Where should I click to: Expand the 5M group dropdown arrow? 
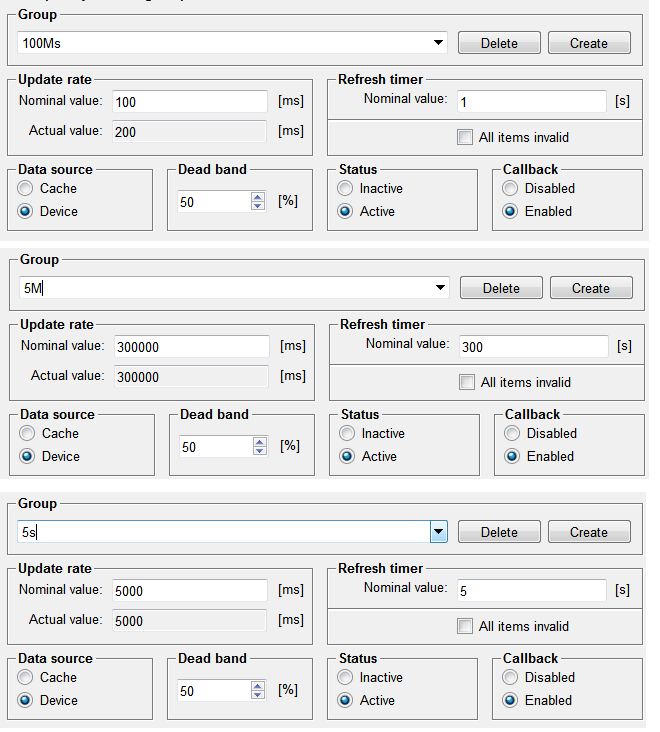click(x=440, y=288)
